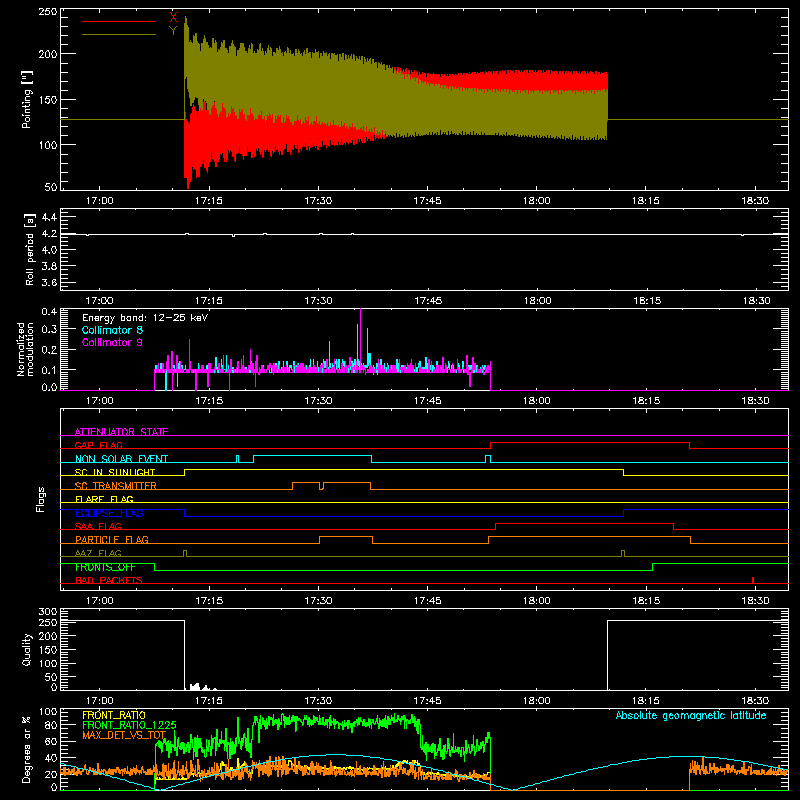Viewport: 800px width, 800px height.
Task: Click the Normalized modulation axis label
Action: click(x=25, y=349)
